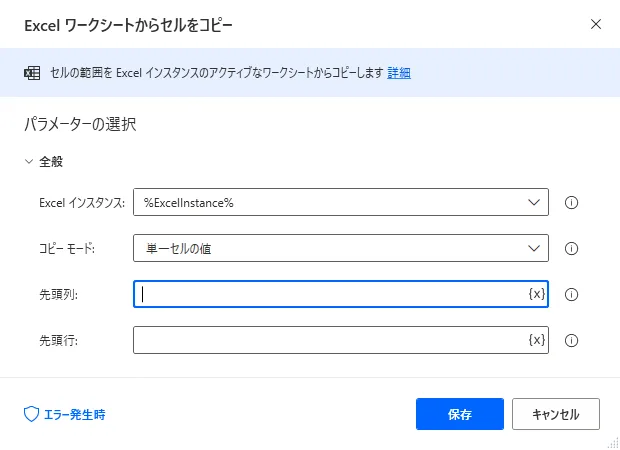Show the info tooltip for 先頭行
Viewport: 620px width, 450px height.
click(573, 340)
